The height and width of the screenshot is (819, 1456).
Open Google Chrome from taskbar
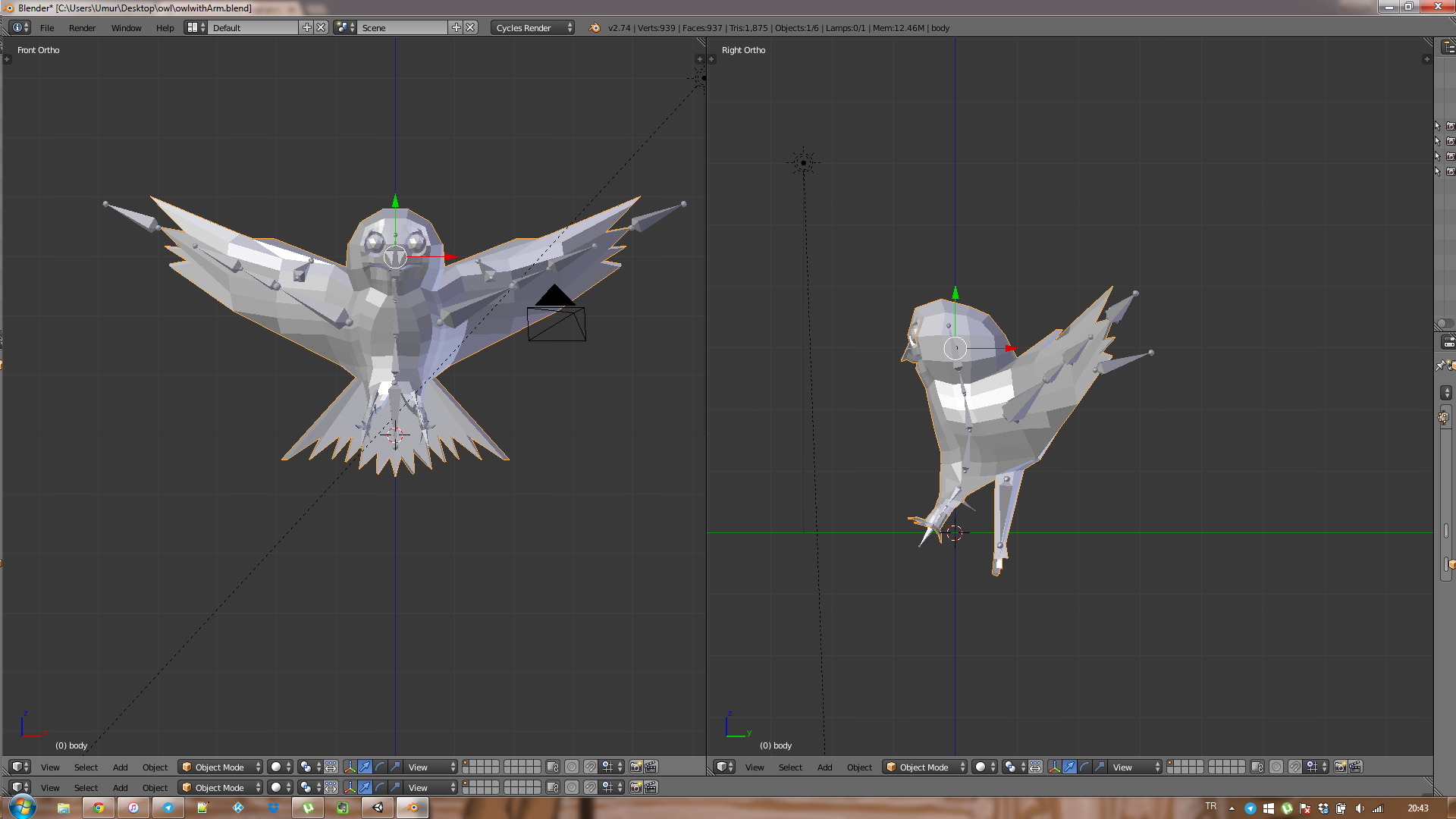click(x=99, y=808)
